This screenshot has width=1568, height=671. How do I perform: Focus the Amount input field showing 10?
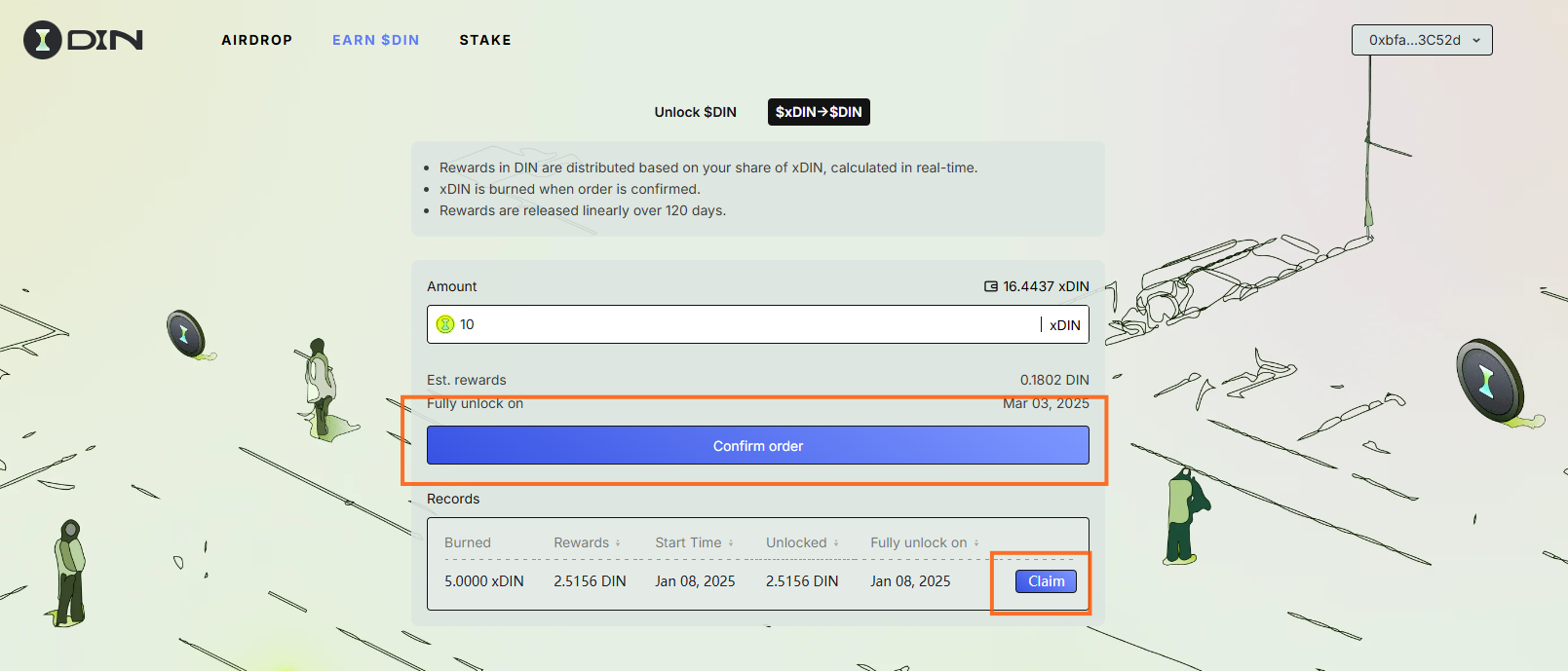[741, 324]
